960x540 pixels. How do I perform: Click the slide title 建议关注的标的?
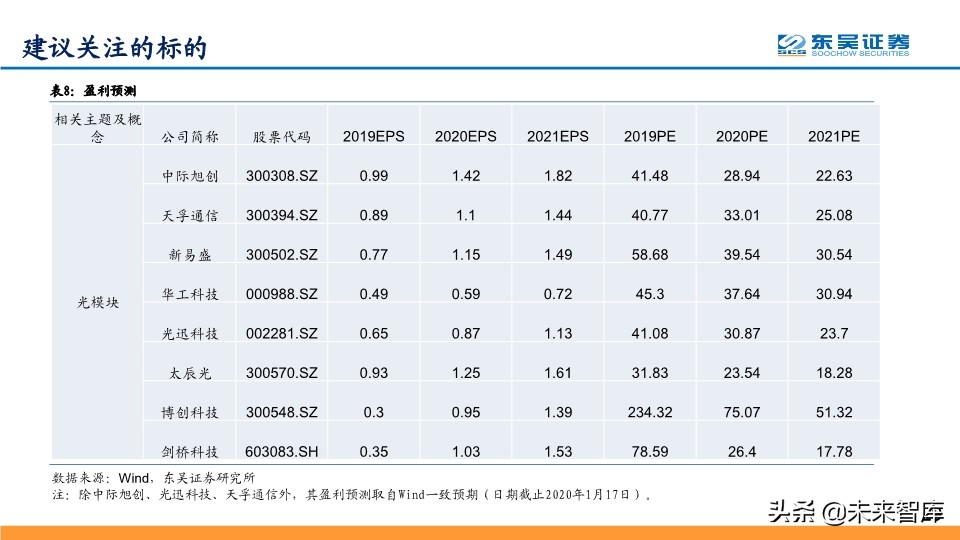pos(114,47)
